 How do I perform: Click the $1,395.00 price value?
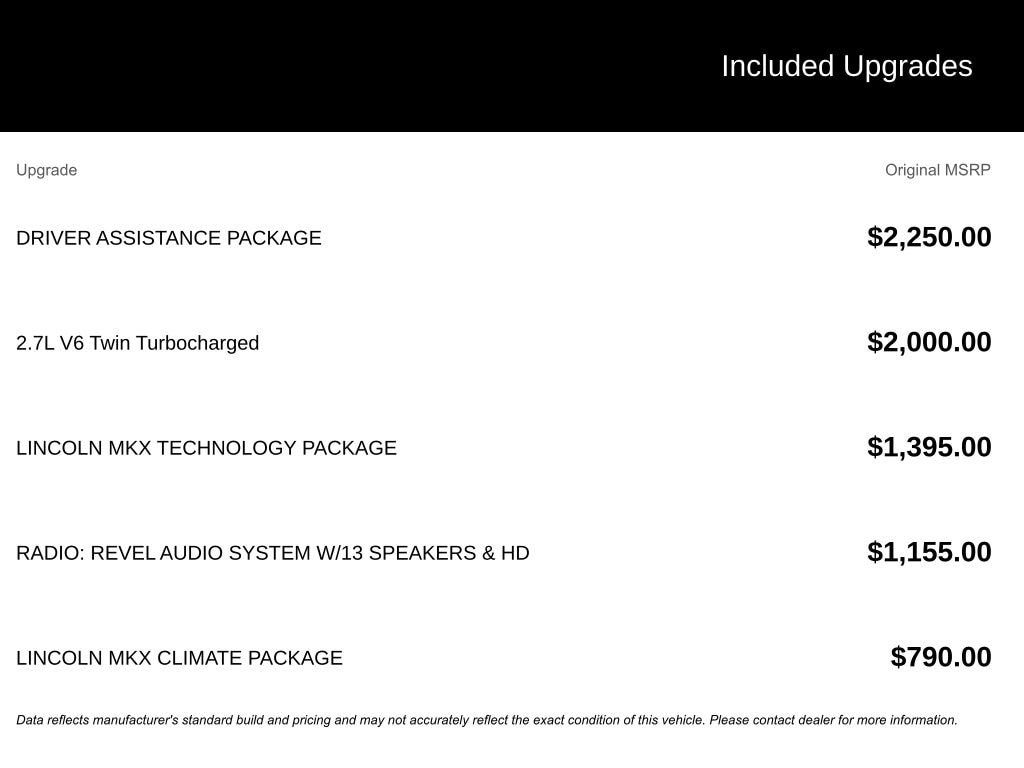point(929,447)
